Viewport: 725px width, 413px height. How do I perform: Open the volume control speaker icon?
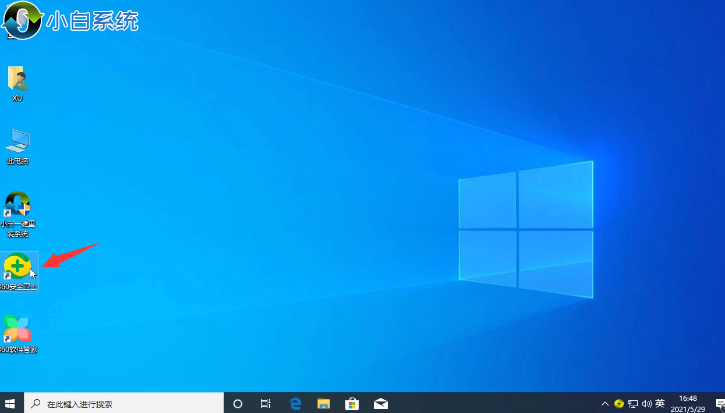click(x=646, y=403)
